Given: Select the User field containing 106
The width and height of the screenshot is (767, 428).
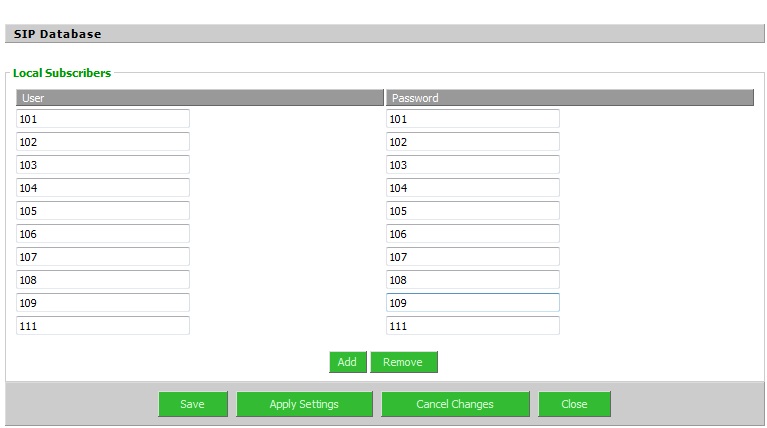Looking at the screenshot, I should (103, 234).
